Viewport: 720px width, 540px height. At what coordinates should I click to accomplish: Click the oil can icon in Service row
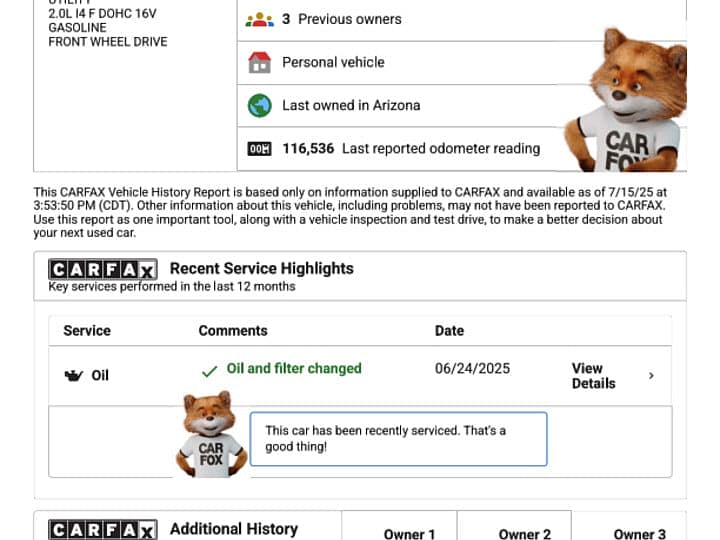click(73, 376)
